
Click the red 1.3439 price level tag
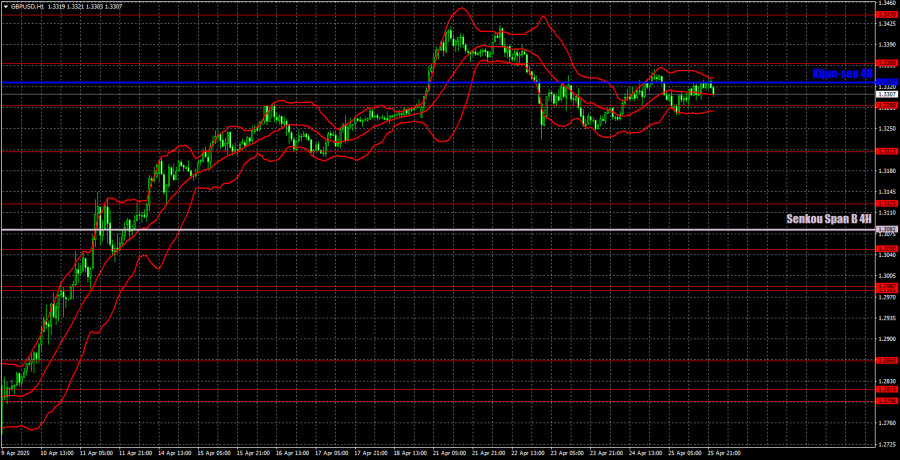(887, 15)
